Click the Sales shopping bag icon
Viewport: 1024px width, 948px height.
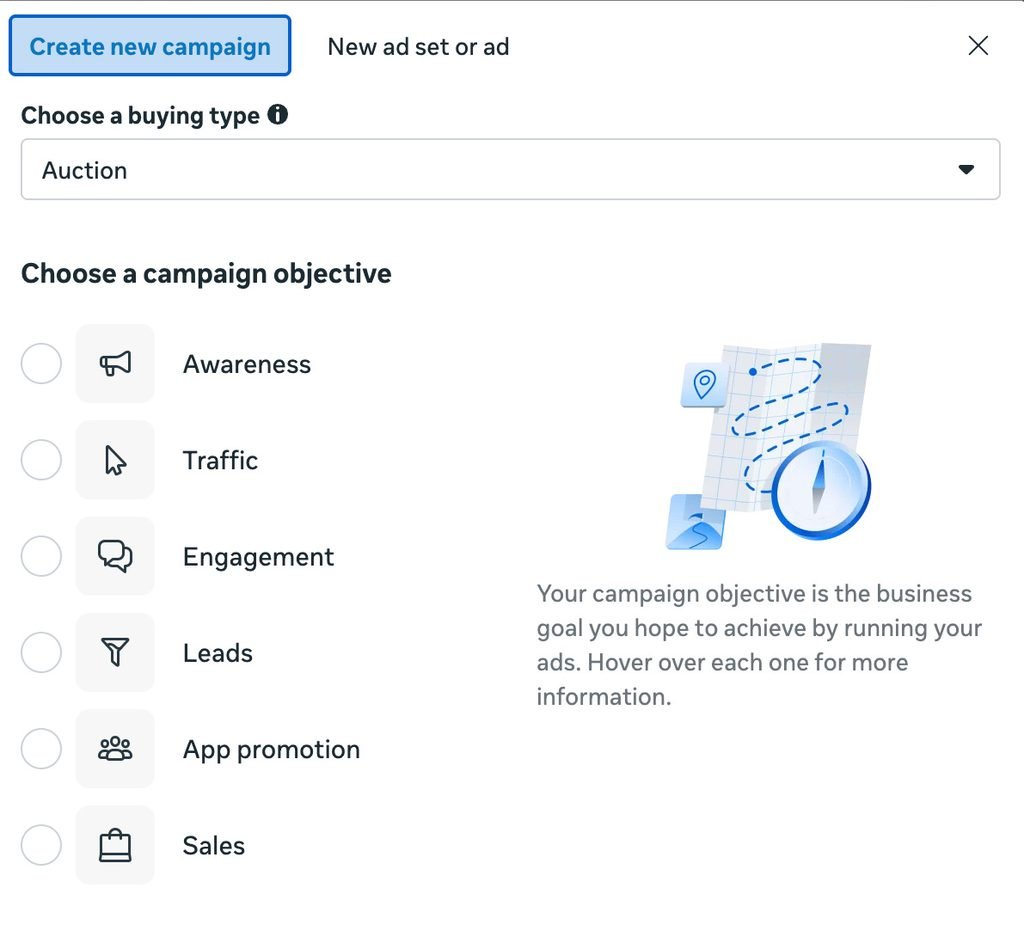click(115, 845)
